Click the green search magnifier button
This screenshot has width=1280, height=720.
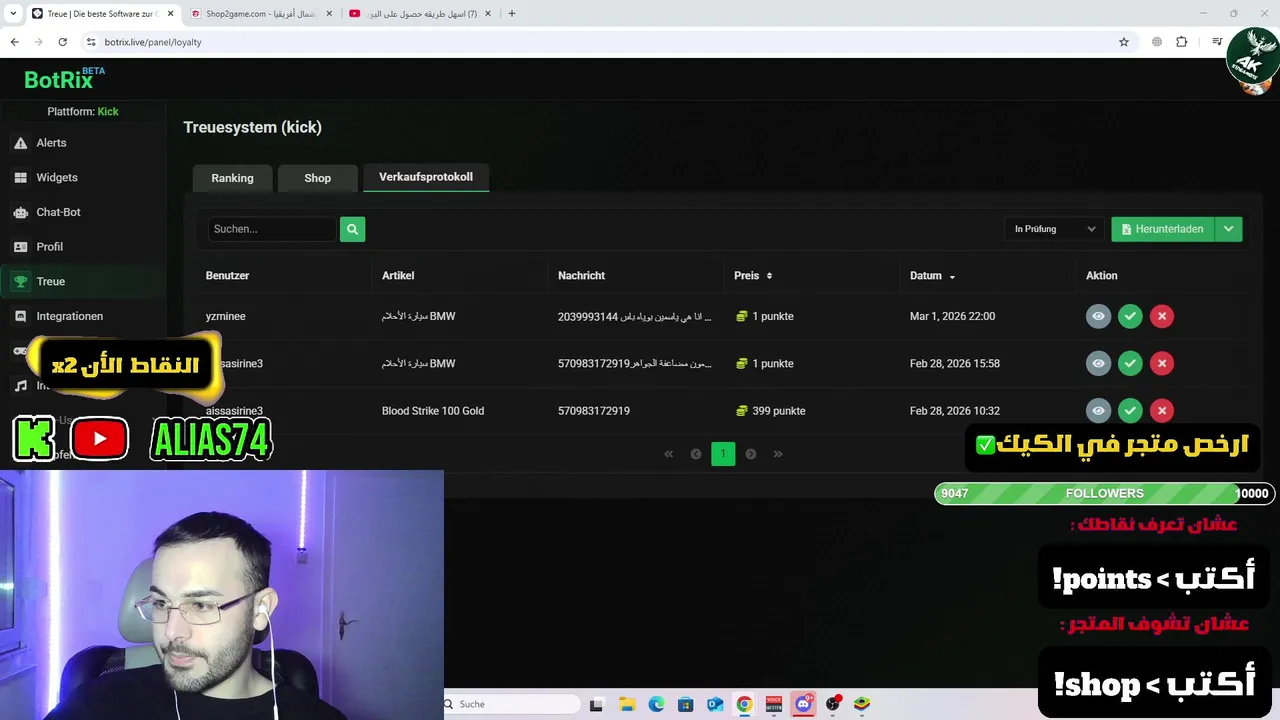(x=352, y=229)
